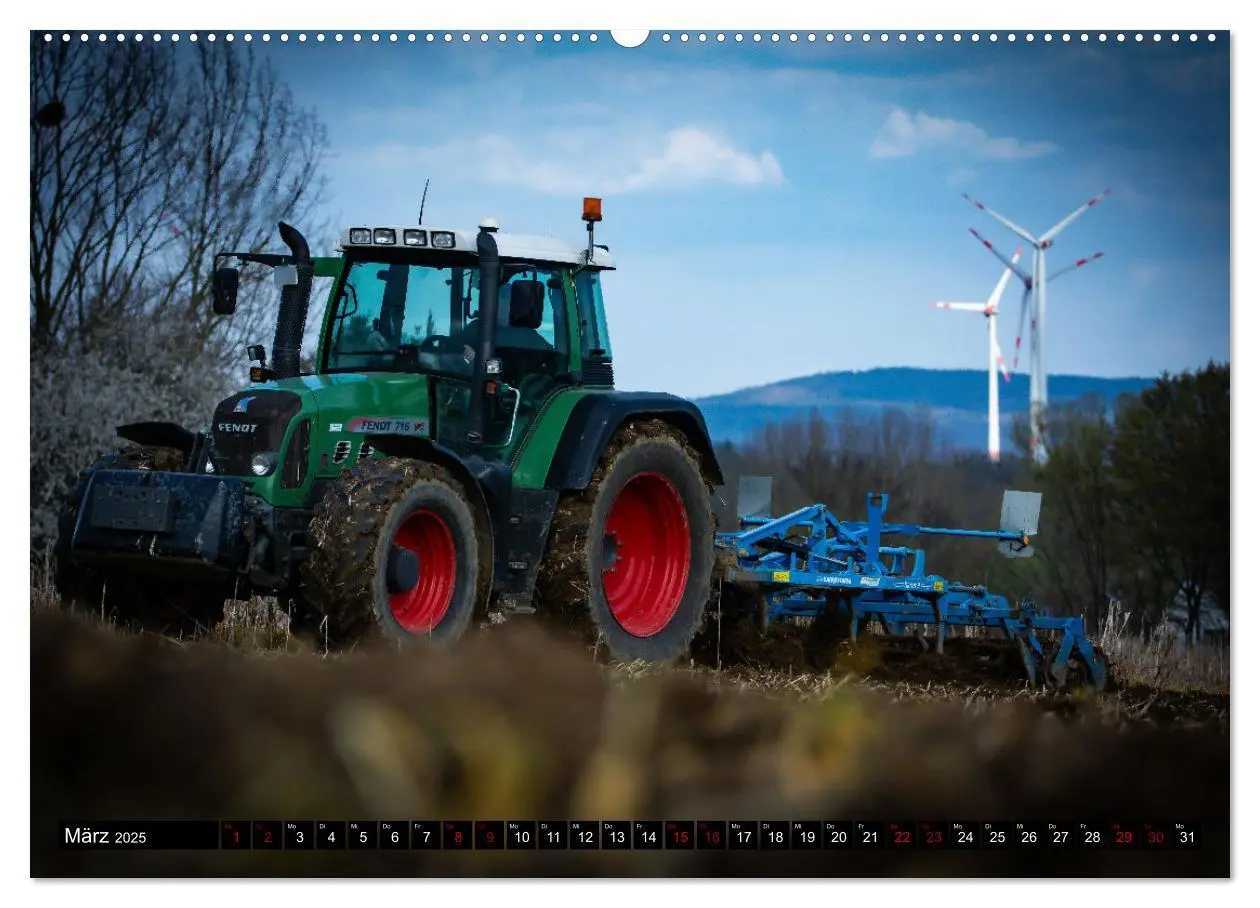Screen dimensions: 1260x908
Task: Pick day 27 in the date row
Action: [x=1059, y=836]
